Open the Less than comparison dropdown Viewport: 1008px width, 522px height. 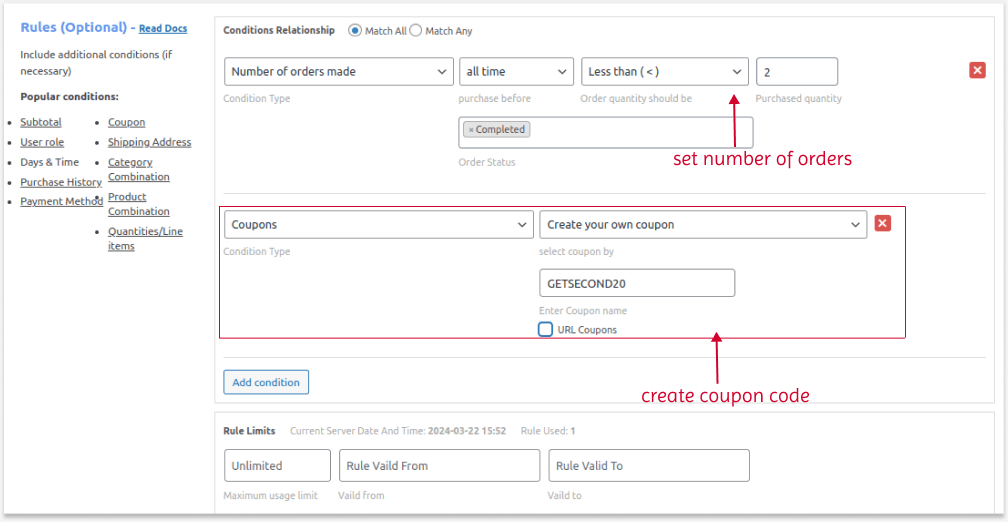[x=664, y=72]
